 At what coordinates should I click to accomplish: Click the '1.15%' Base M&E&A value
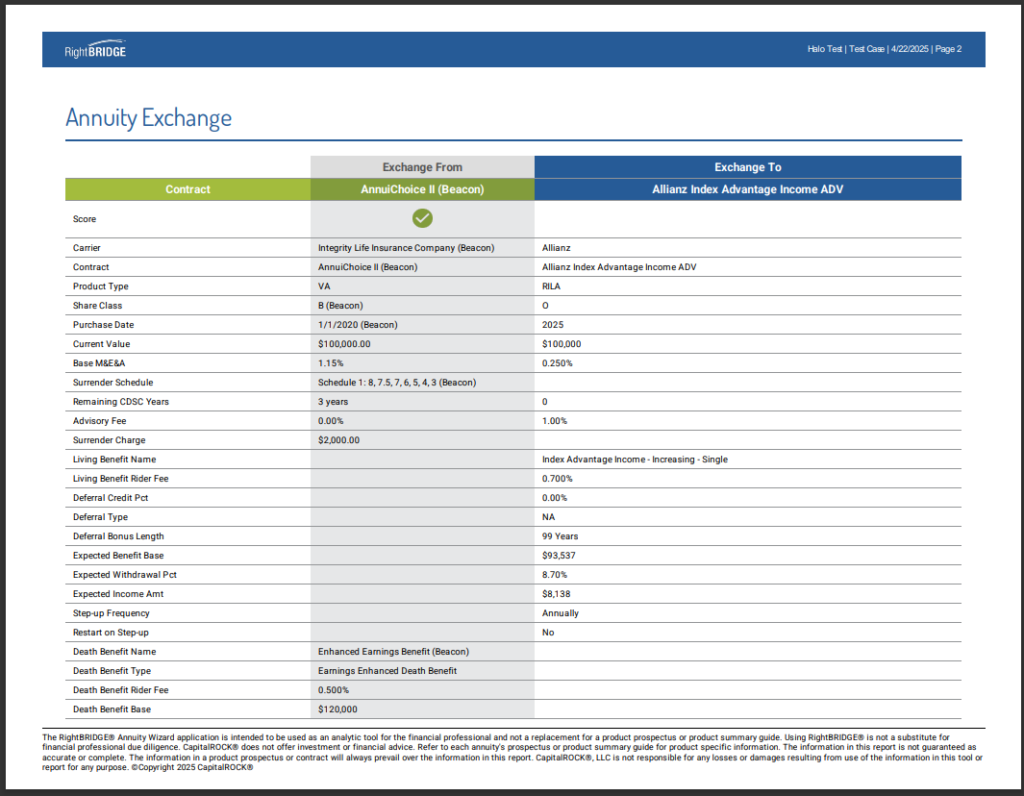click(x=330, y=363)
